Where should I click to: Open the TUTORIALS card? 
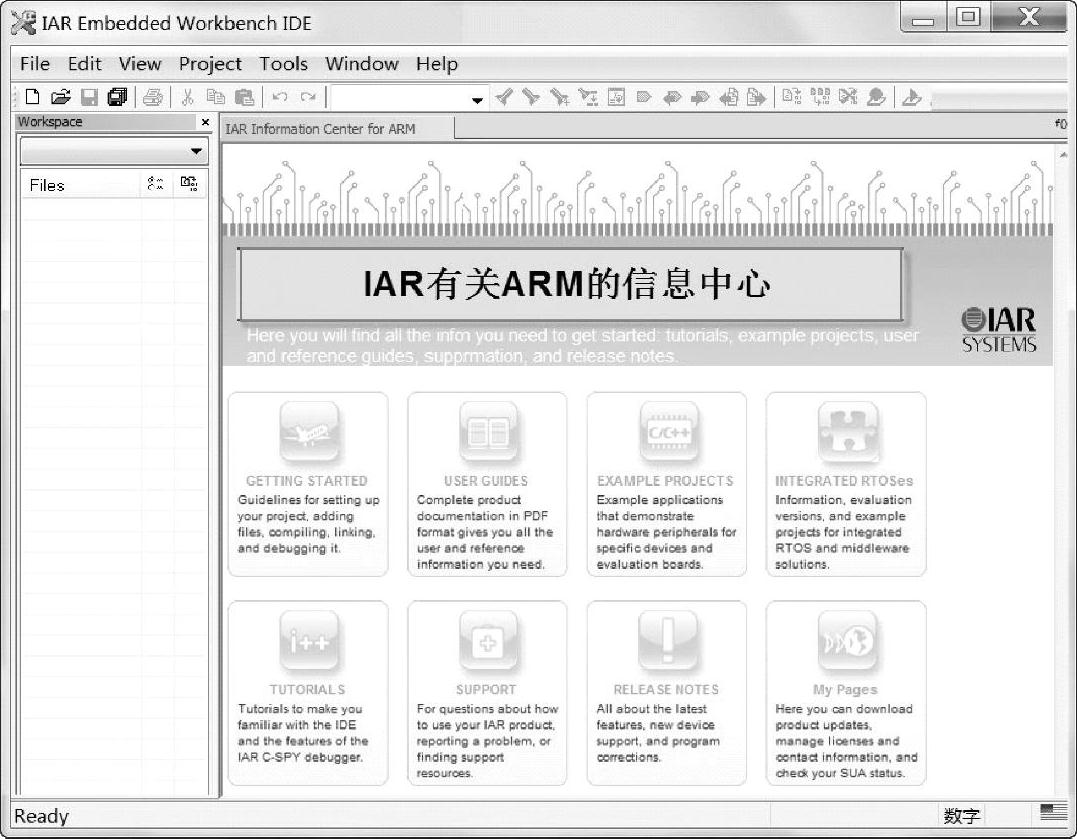[x=308, y=693]
